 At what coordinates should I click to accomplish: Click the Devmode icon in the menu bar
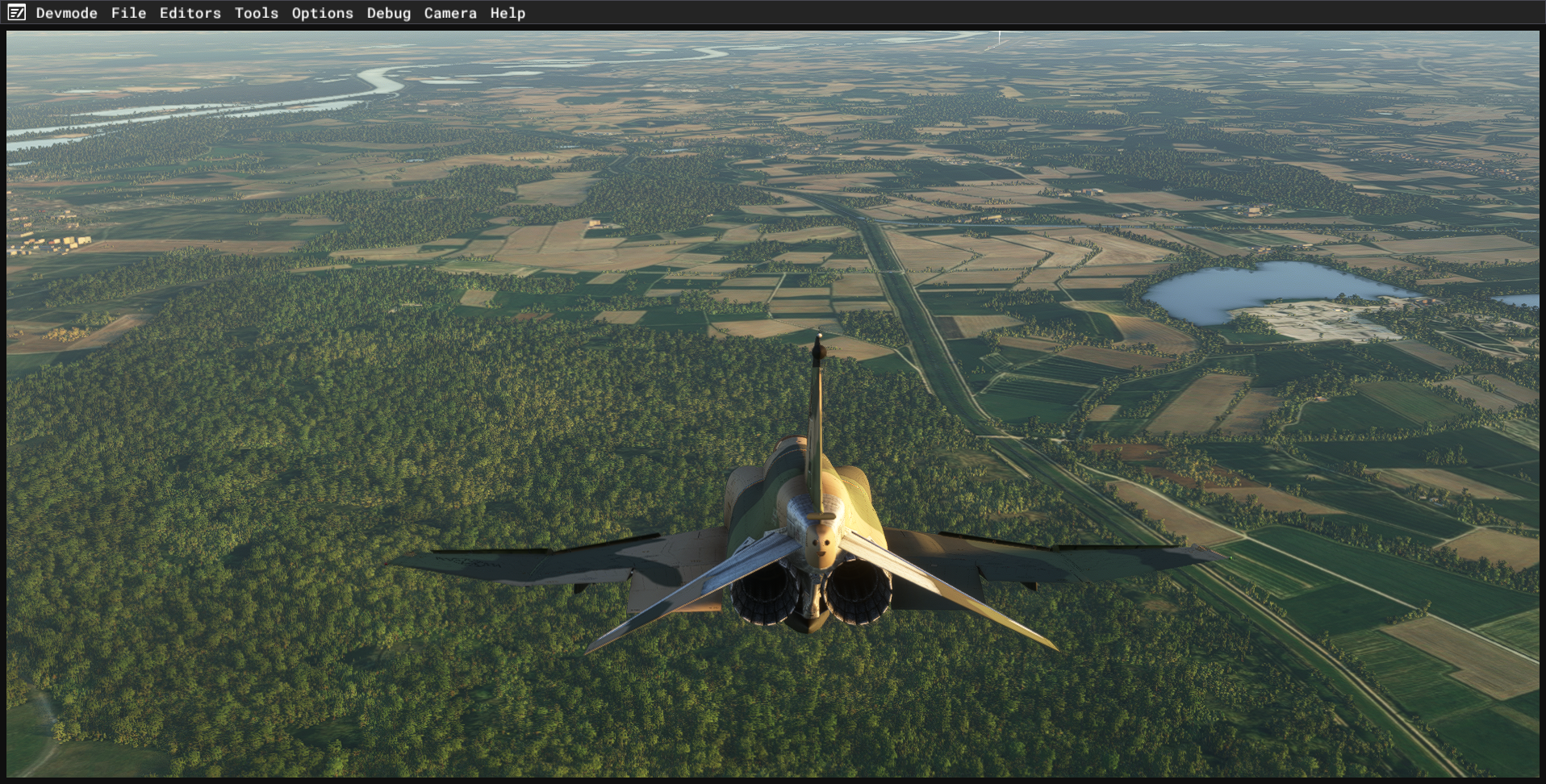(x=17, y=13)
